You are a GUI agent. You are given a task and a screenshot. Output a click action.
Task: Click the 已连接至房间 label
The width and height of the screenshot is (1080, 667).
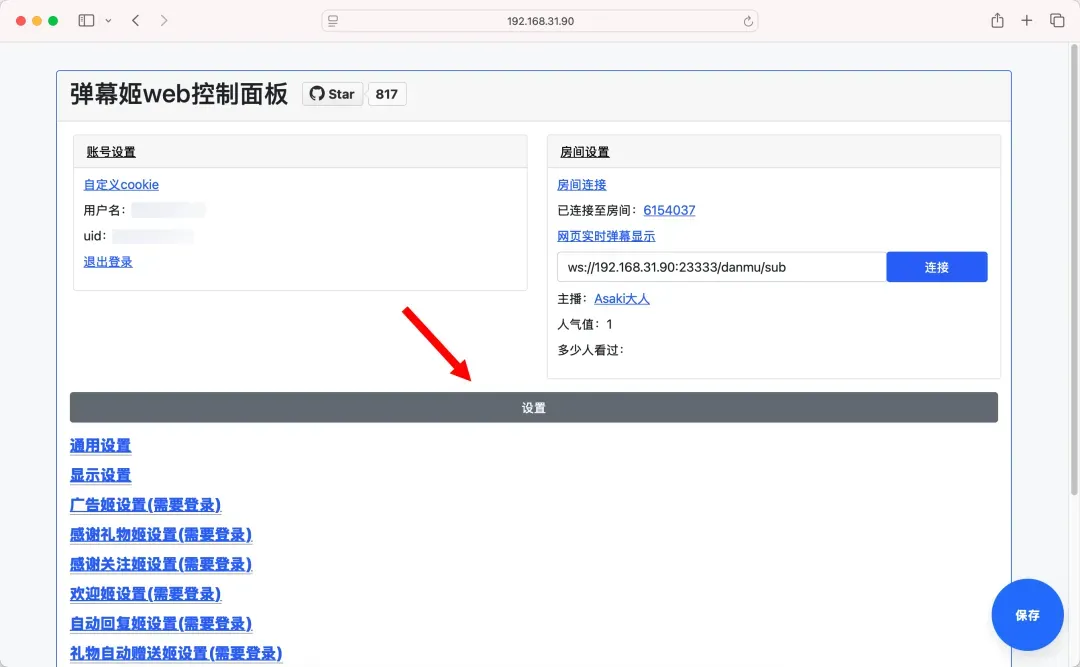(596, 210)
